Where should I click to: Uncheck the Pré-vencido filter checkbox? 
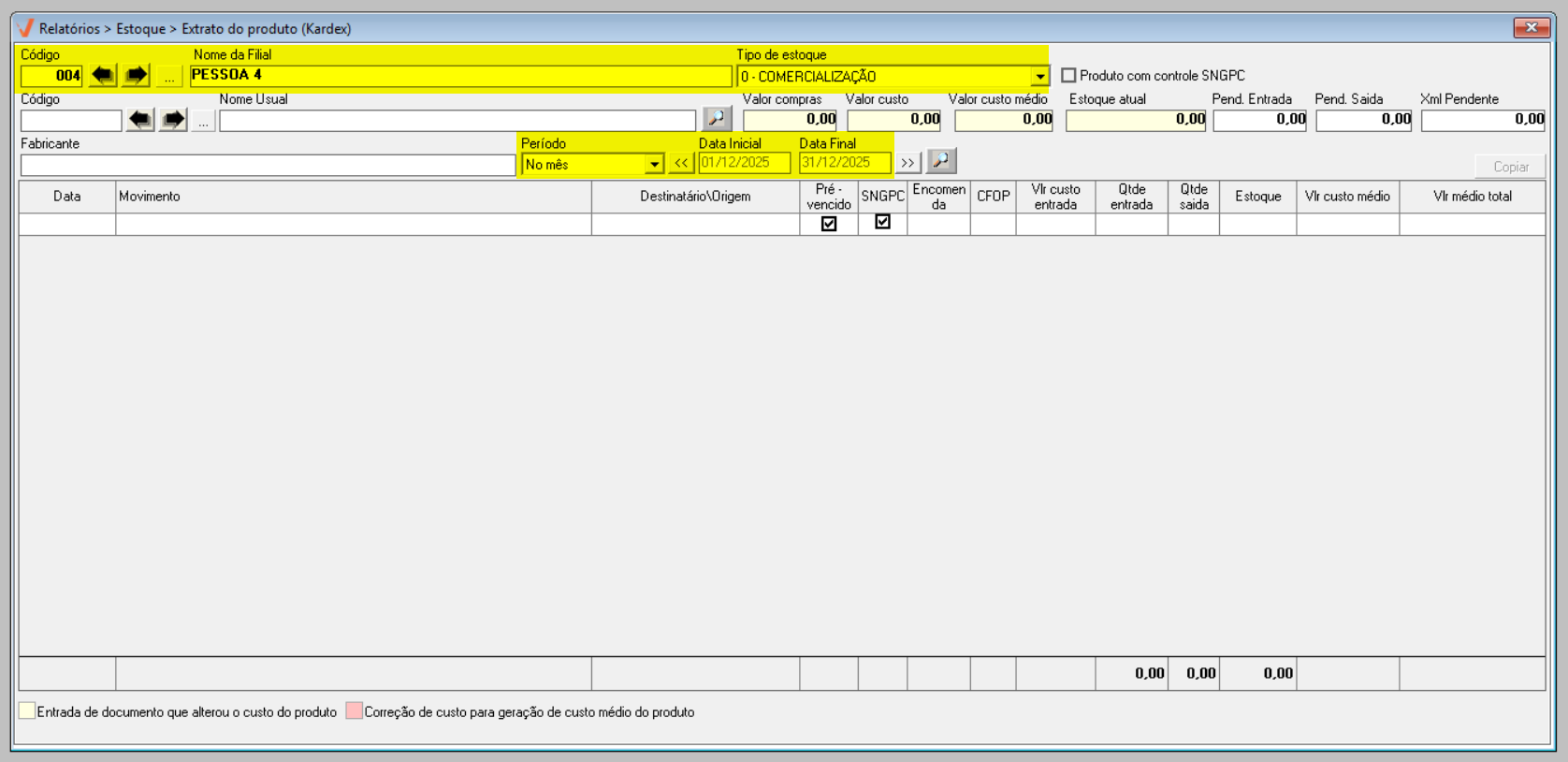[829, 224]
